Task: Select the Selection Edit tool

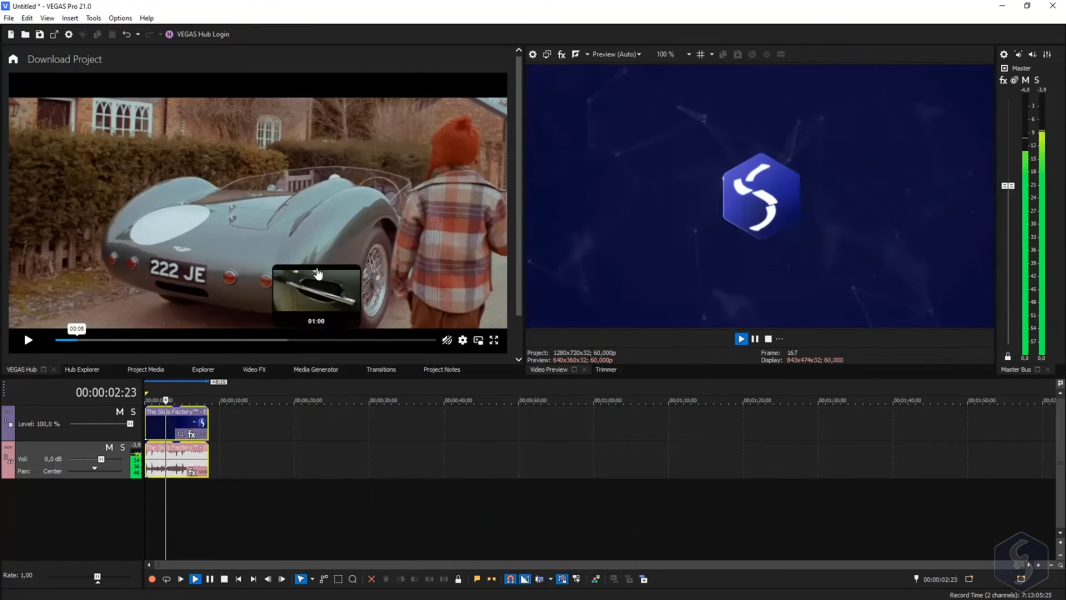Action: (338, 580)
